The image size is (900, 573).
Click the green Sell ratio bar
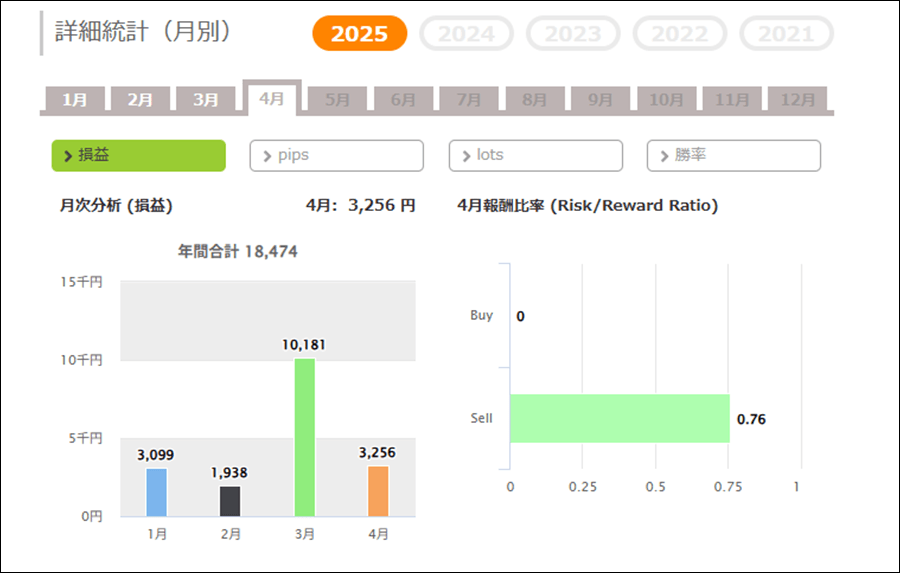click(620, 418)
